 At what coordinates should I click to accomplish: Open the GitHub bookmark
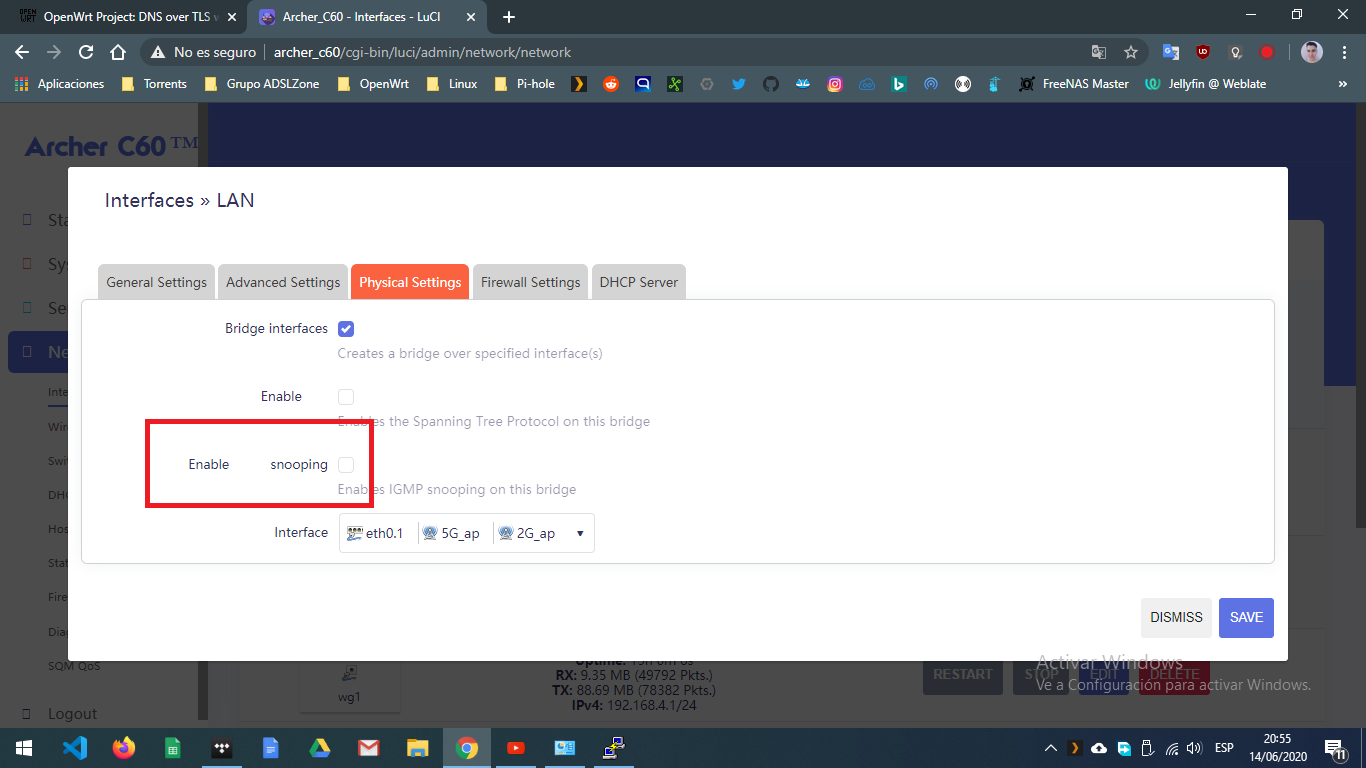770,84
